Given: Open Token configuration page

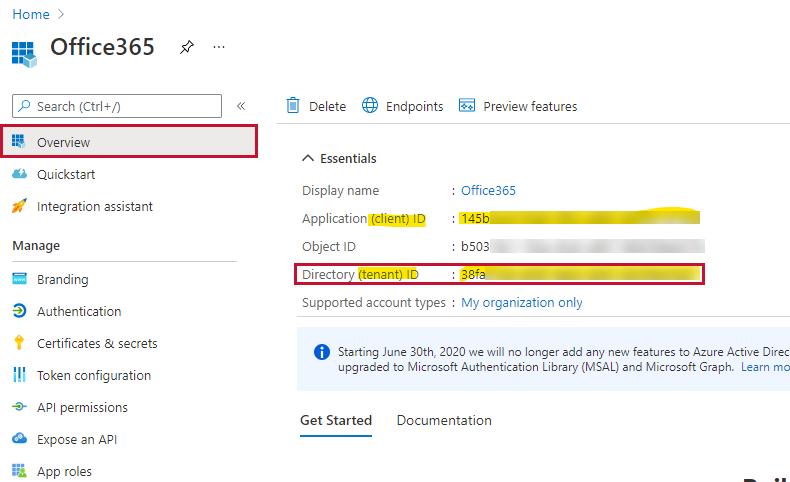Looking at the screenshot, I should [94, 376].
